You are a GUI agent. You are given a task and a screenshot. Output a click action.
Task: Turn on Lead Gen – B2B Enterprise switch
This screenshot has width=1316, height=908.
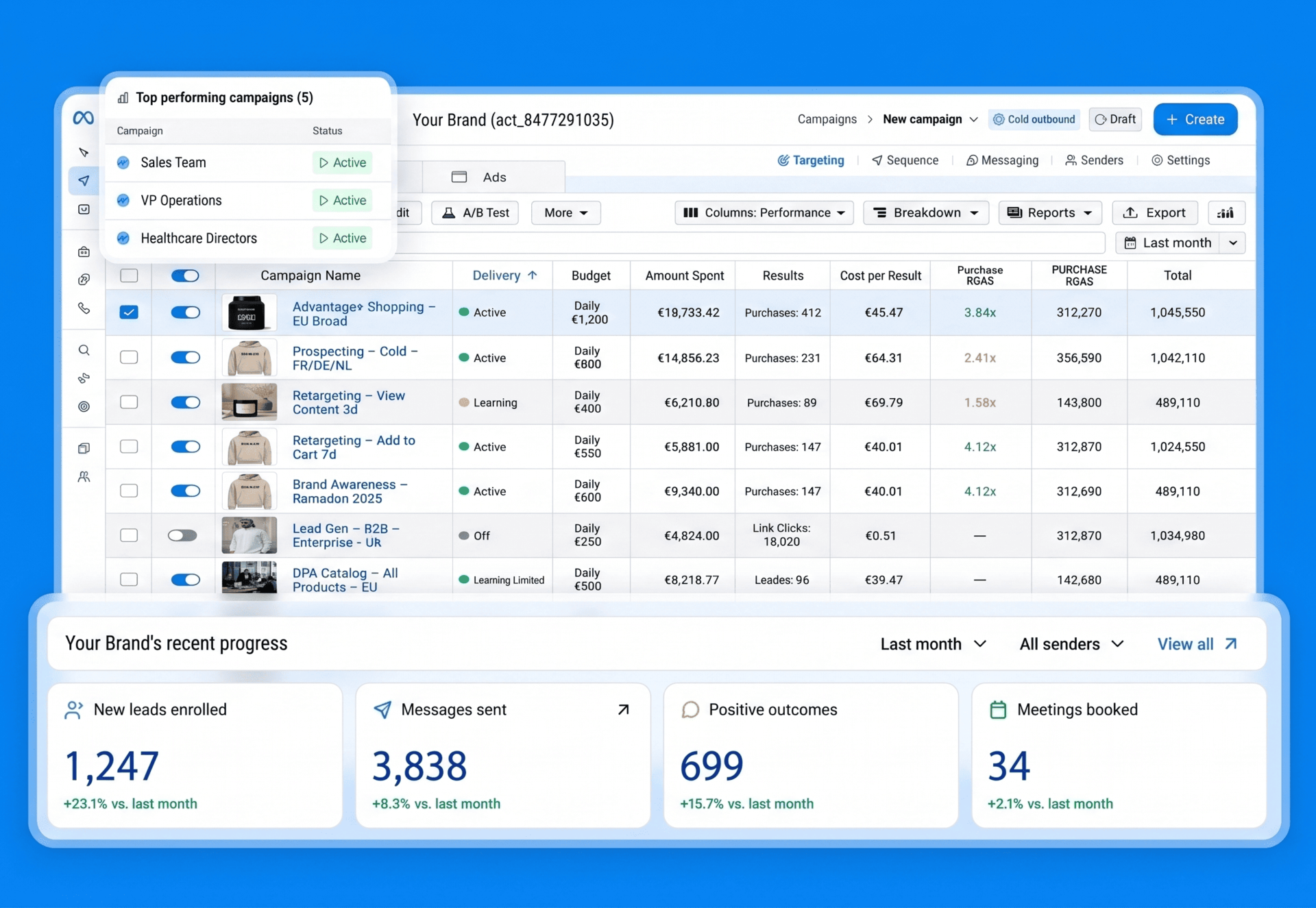182,535
